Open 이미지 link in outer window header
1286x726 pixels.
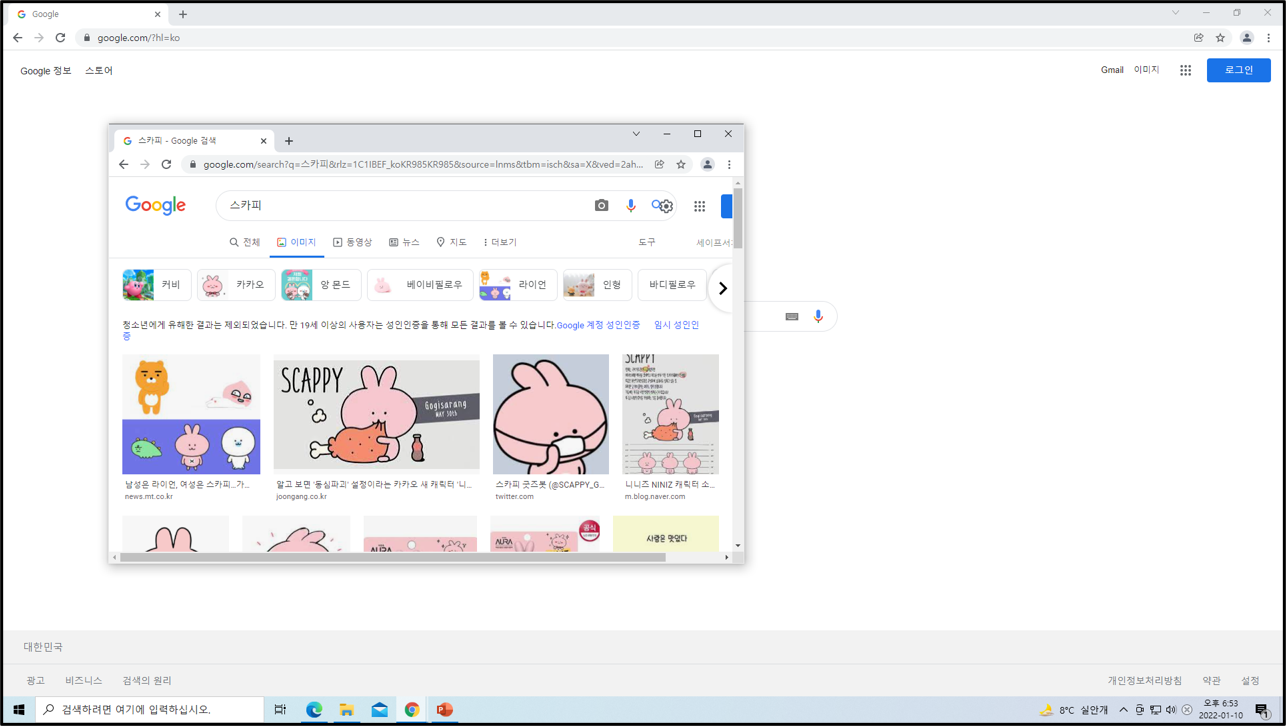coord(1146,70)
